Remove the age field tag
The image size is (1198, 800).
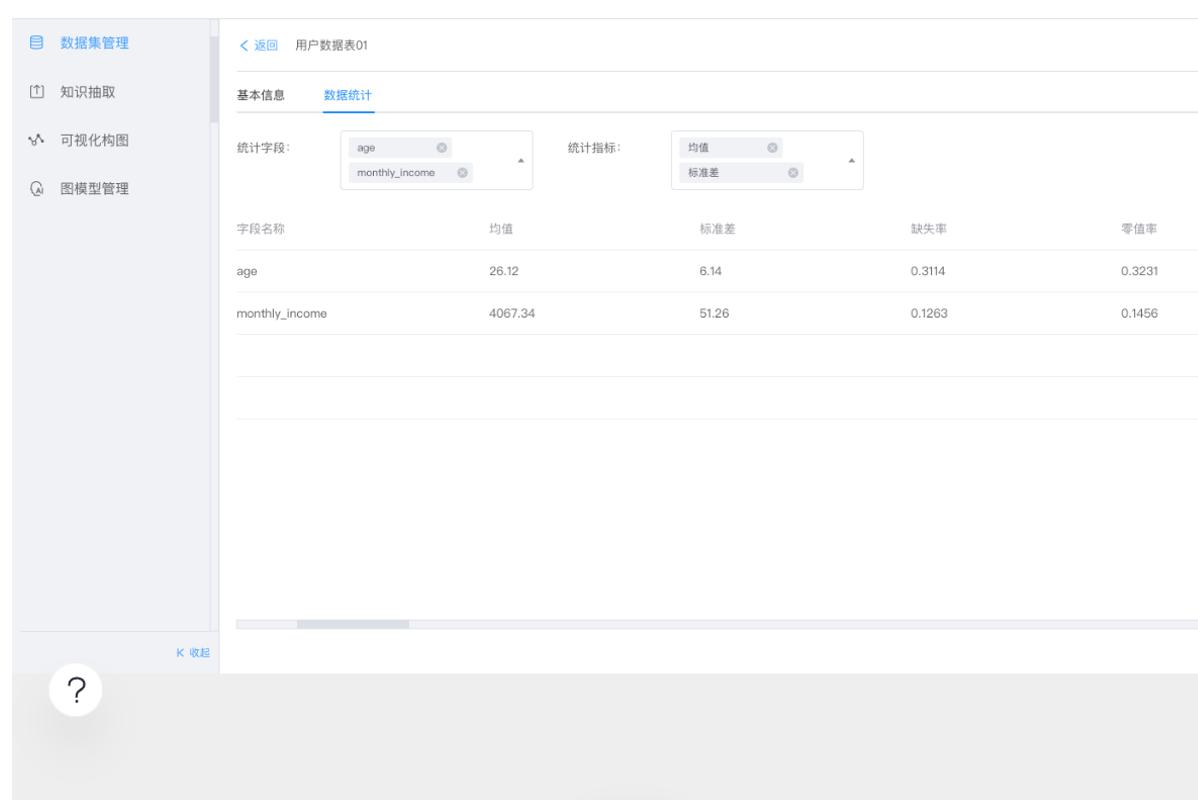[x=440, y=147]
